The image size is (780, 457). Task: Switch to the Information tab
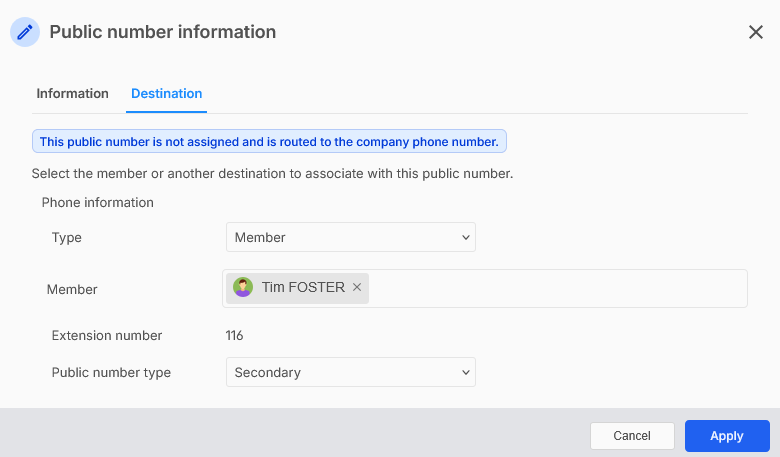coord(72,93)
